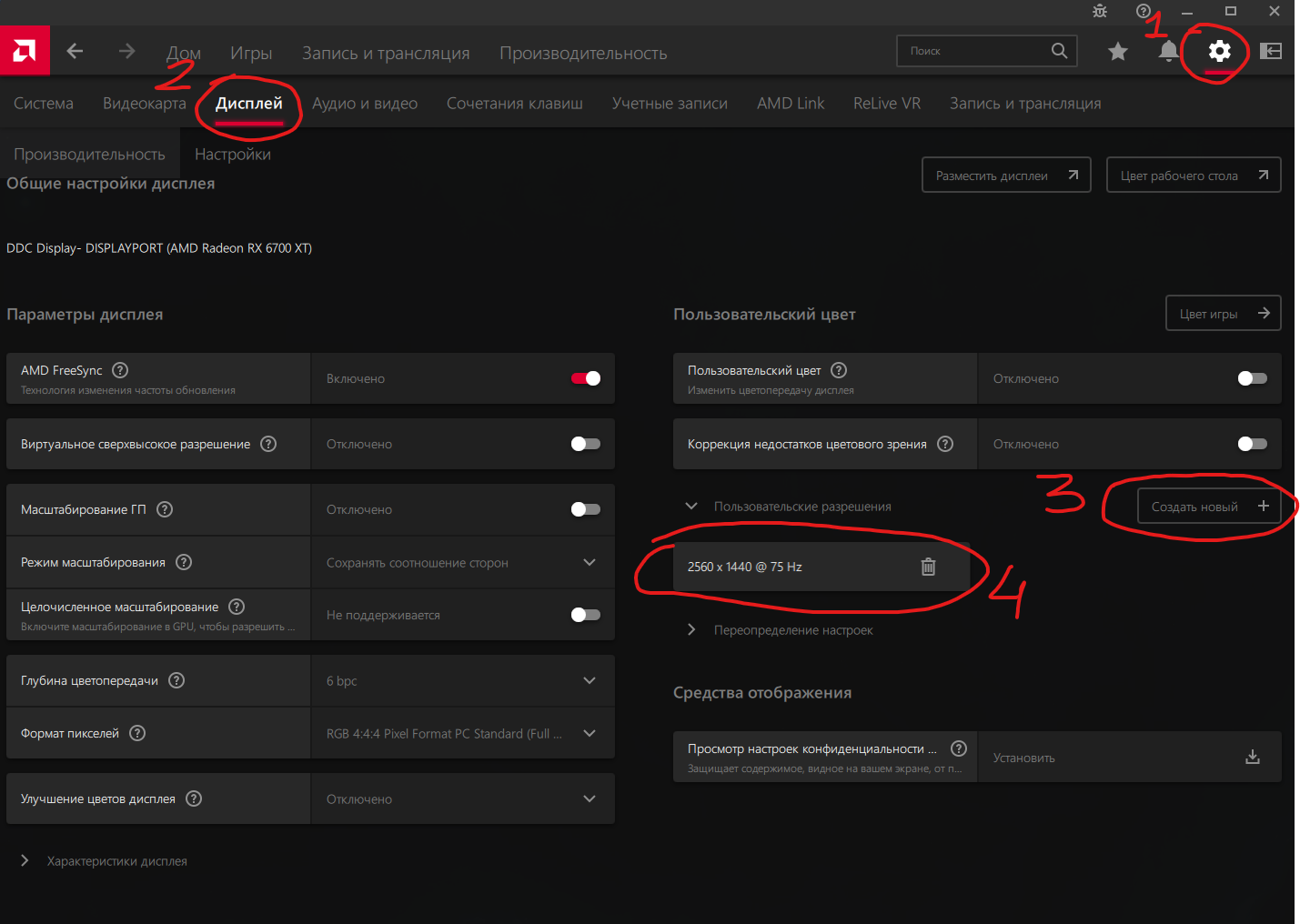Open the notifications bell
This screenshot has height=924, width=1300.
click(x=1168, y=51)
